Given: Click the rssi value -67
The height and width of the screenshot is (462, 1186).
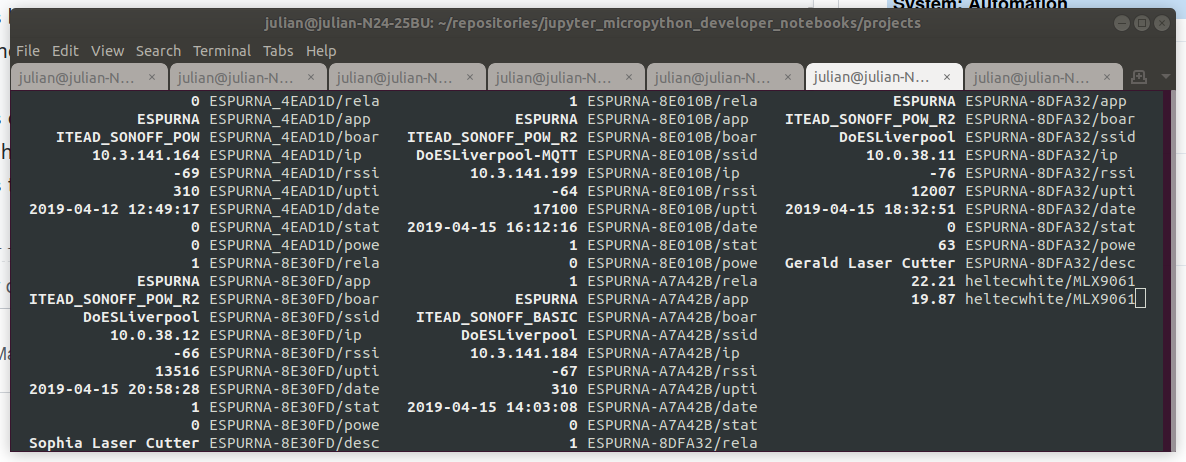Looking at the screenshot, I should click(564, 371).
